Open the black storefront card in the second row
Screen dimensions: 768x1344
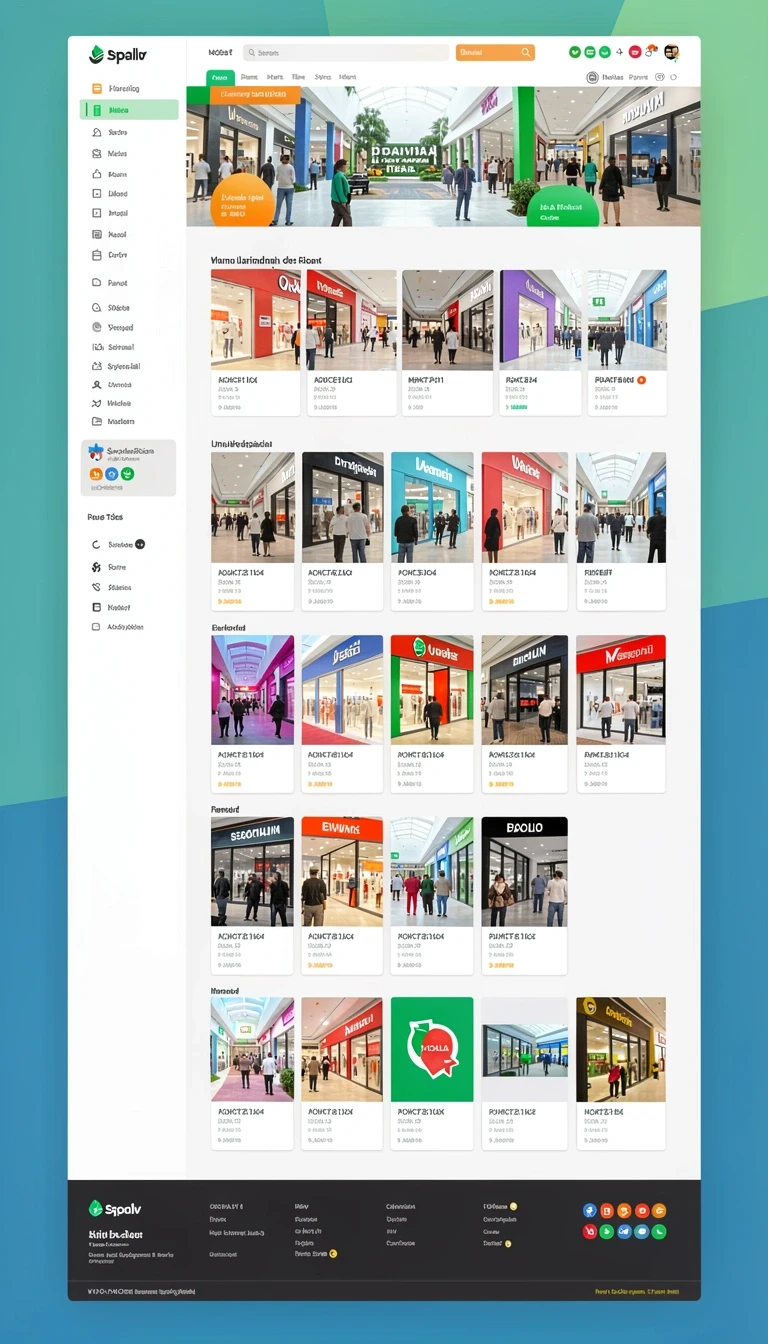pyautogui.click(x=343, y=531)
